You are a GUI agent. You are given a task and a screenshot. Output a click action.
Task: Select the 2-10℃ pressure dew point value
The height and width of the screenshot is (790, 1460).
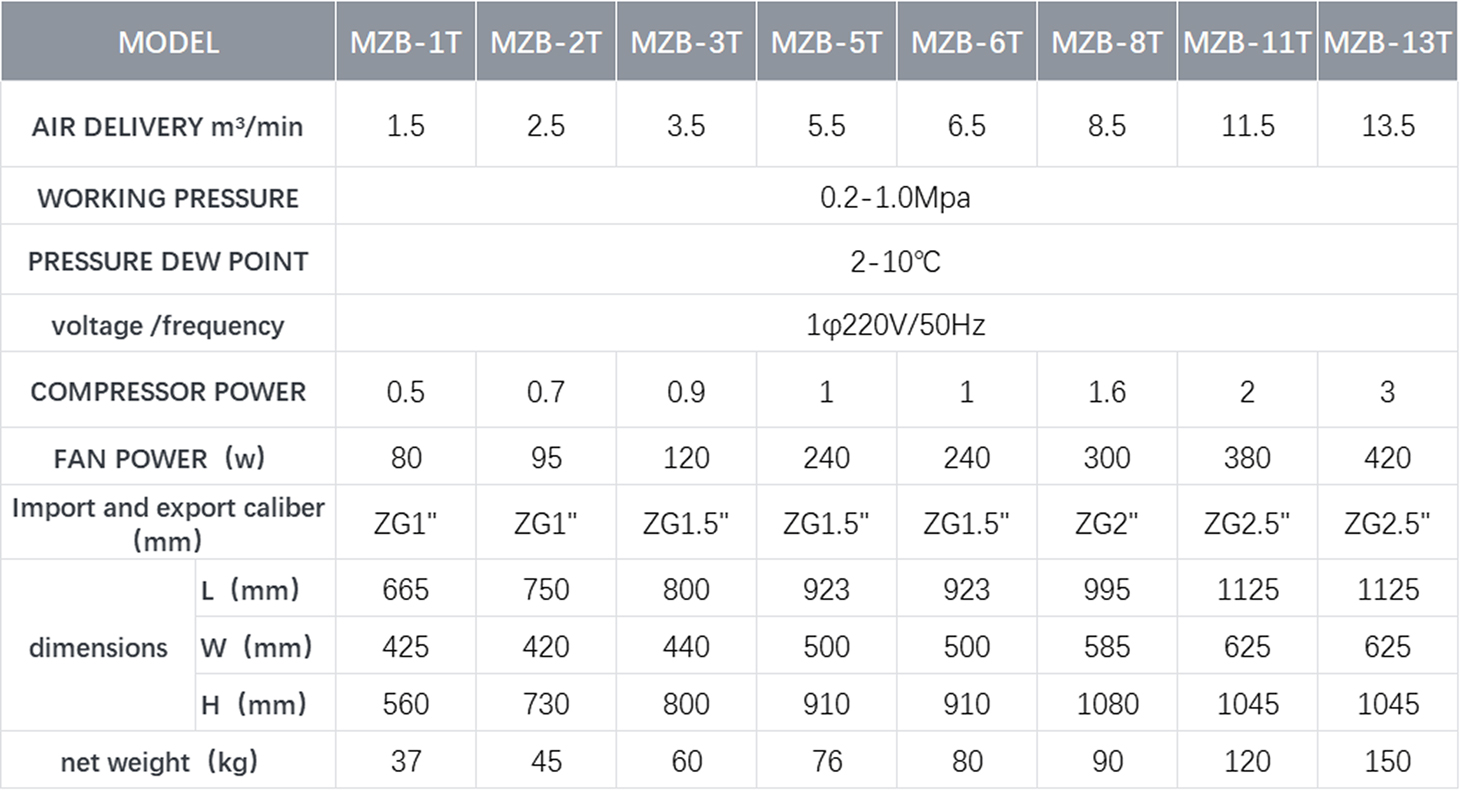(895, 262)
